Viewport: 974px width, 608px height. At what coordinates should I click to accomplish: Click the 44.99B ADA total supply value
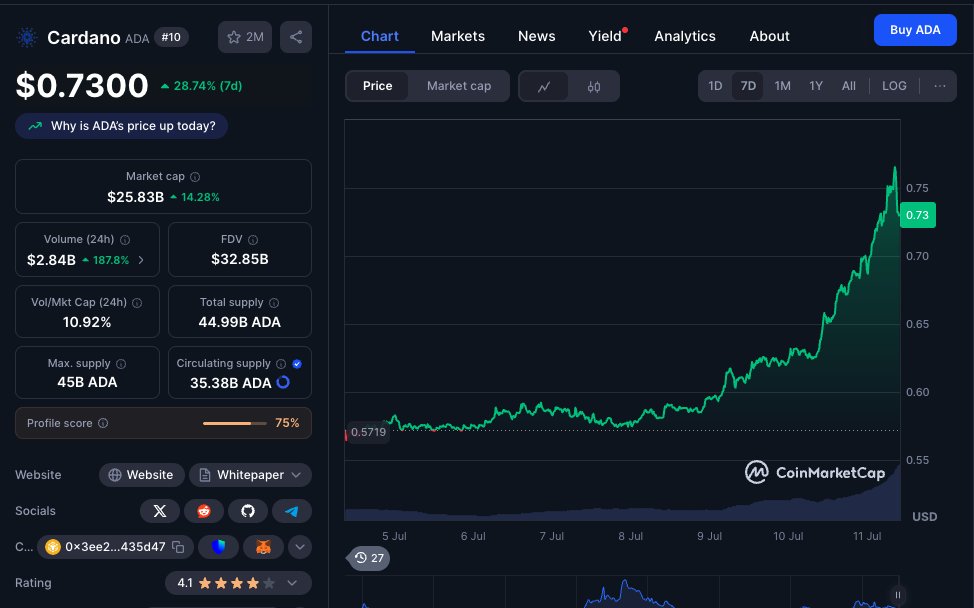[x=240, y=322]
